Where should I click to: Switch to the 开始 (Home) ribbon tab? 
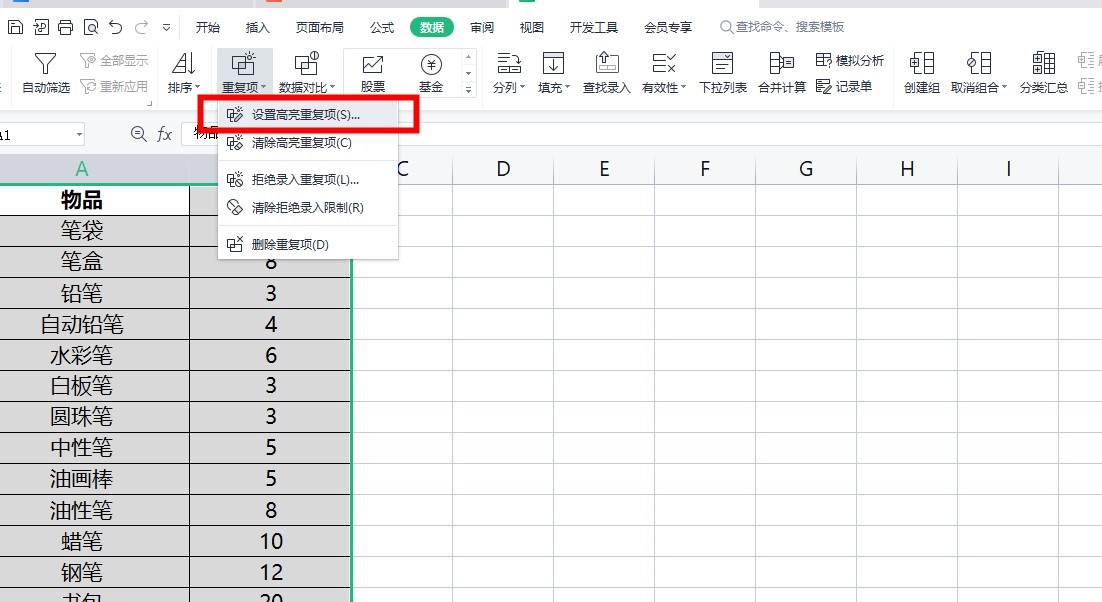(208, 27)
